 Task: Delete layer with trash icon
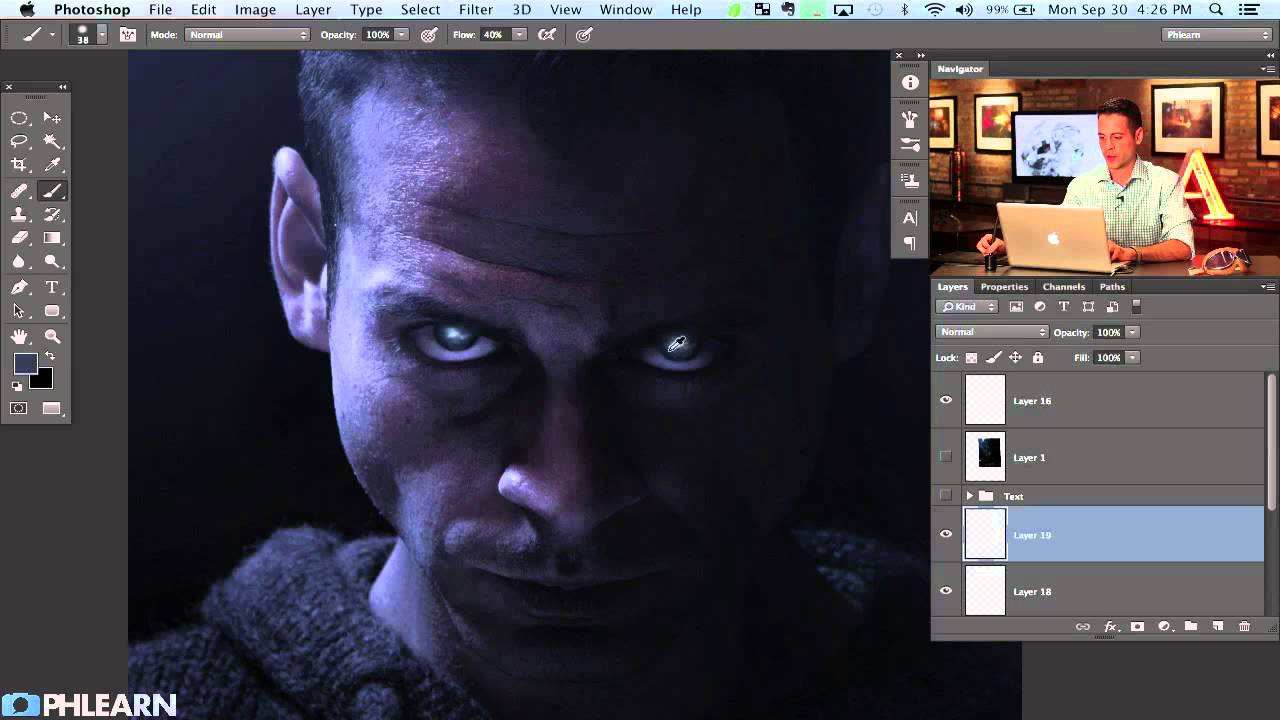coord(1245,627)
